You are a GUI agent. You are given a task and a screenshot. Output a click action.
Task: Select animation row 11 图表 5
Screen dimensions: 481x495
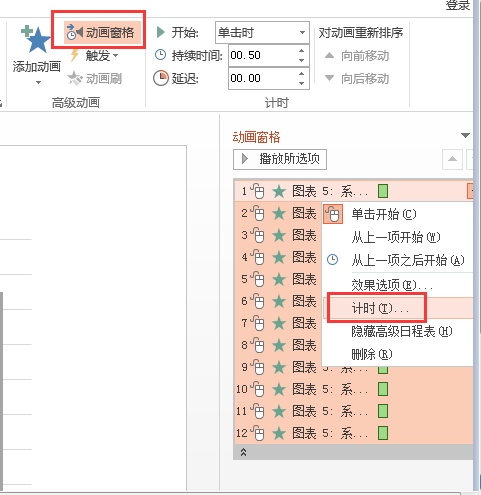[353, 411]
